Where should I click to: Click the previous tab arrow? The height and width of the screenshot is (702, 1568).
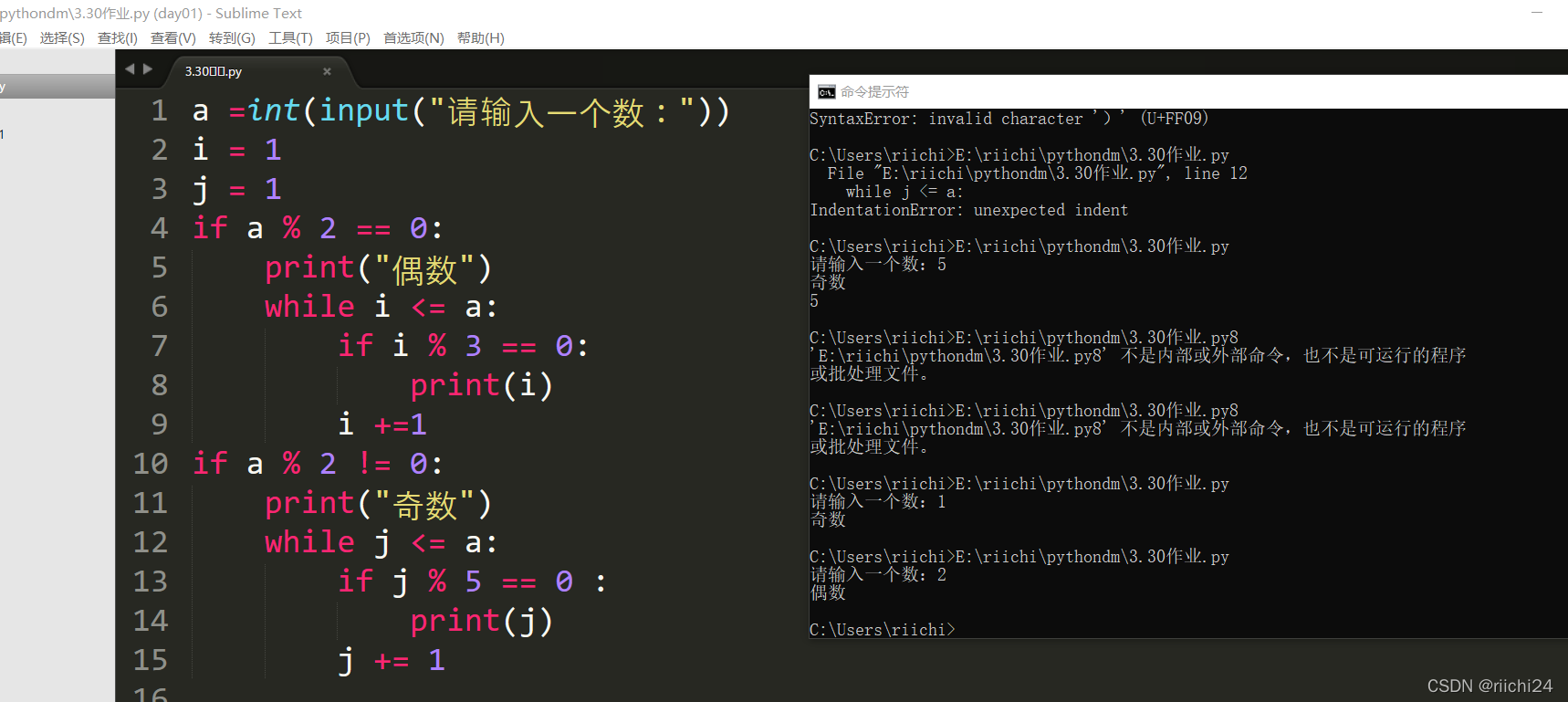(x=130, y=68)
